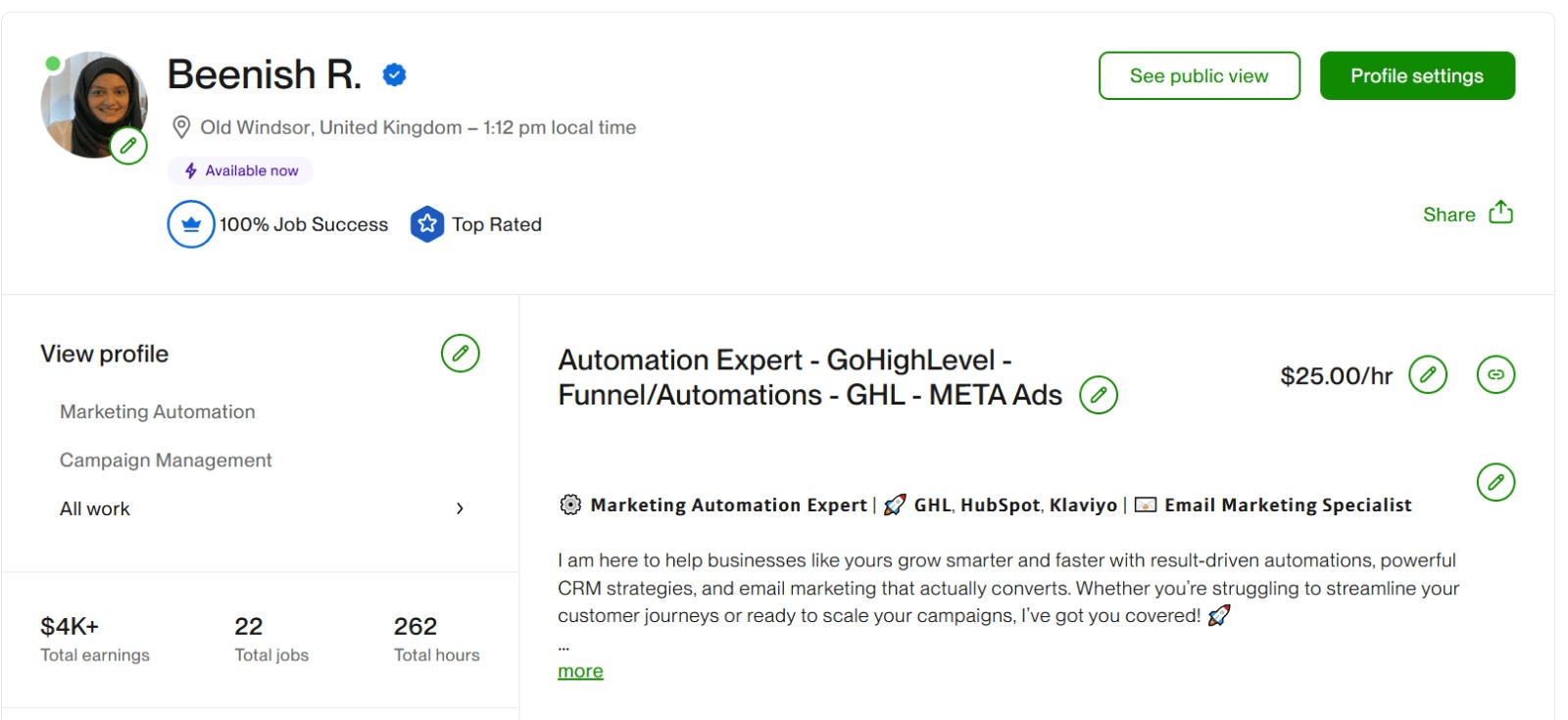Open Profile settings
The height and width of the screenshot is (720, 1568).
point(1417,75)
